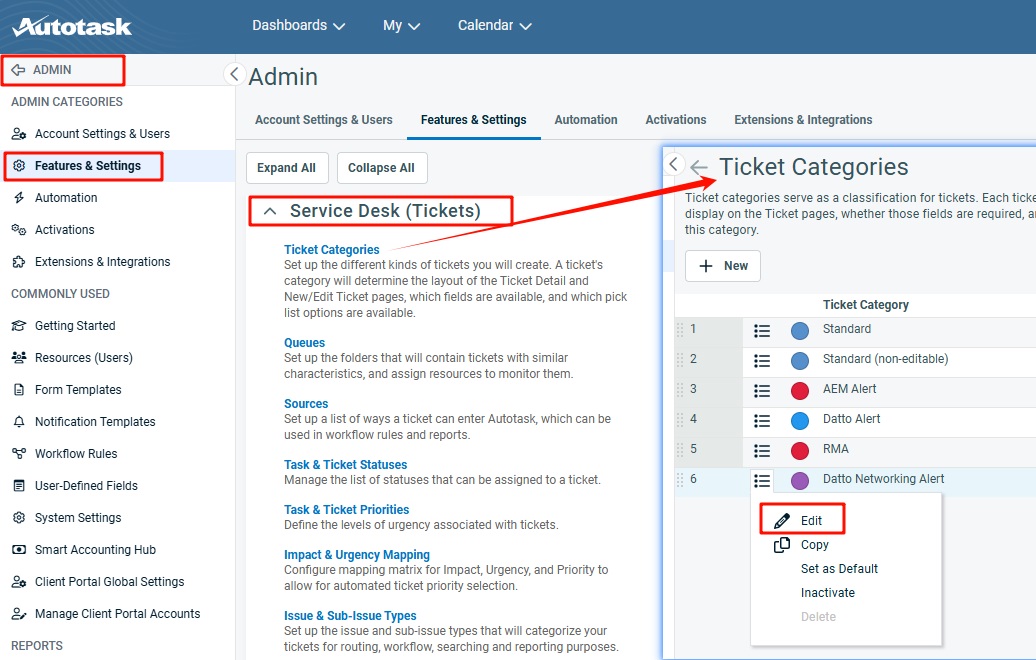Click the back arrow beside Ticket Categories heading
Image resolution: width=1036 pixels, height=660 pixels.
(x=698, y=167)
